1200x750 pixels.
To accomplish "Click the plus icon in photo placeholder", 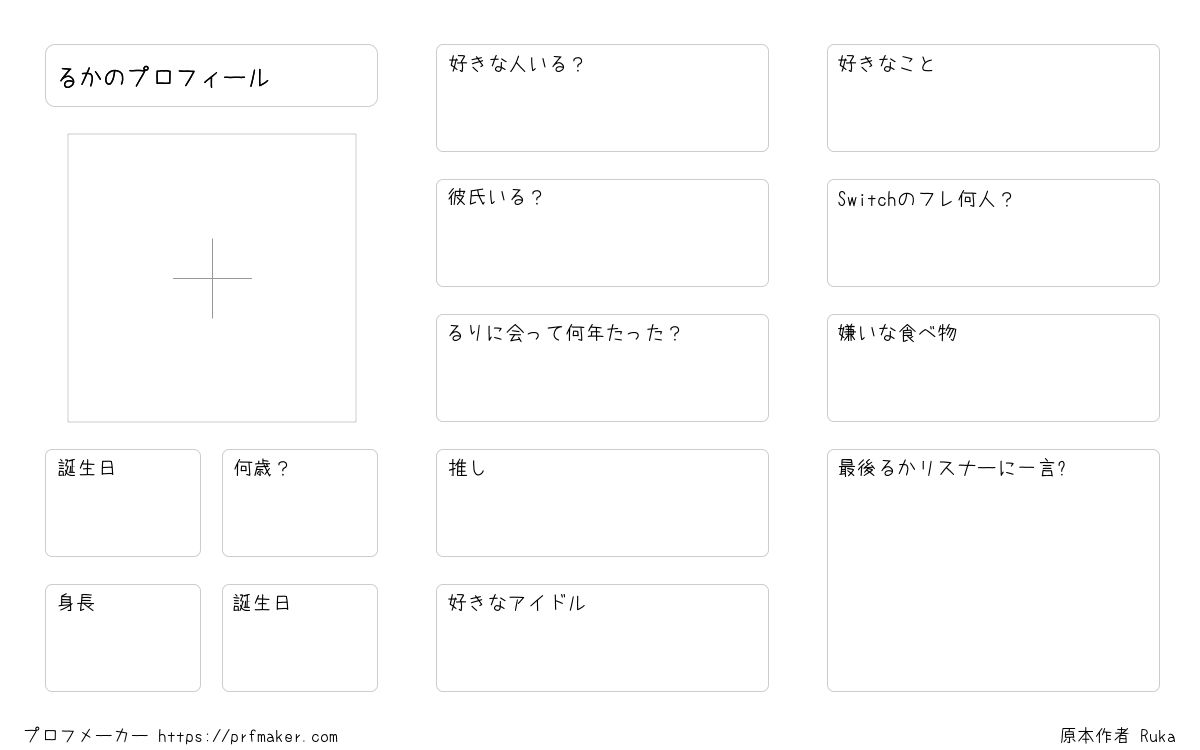I will pyautogui.click(x=212, y=278).
